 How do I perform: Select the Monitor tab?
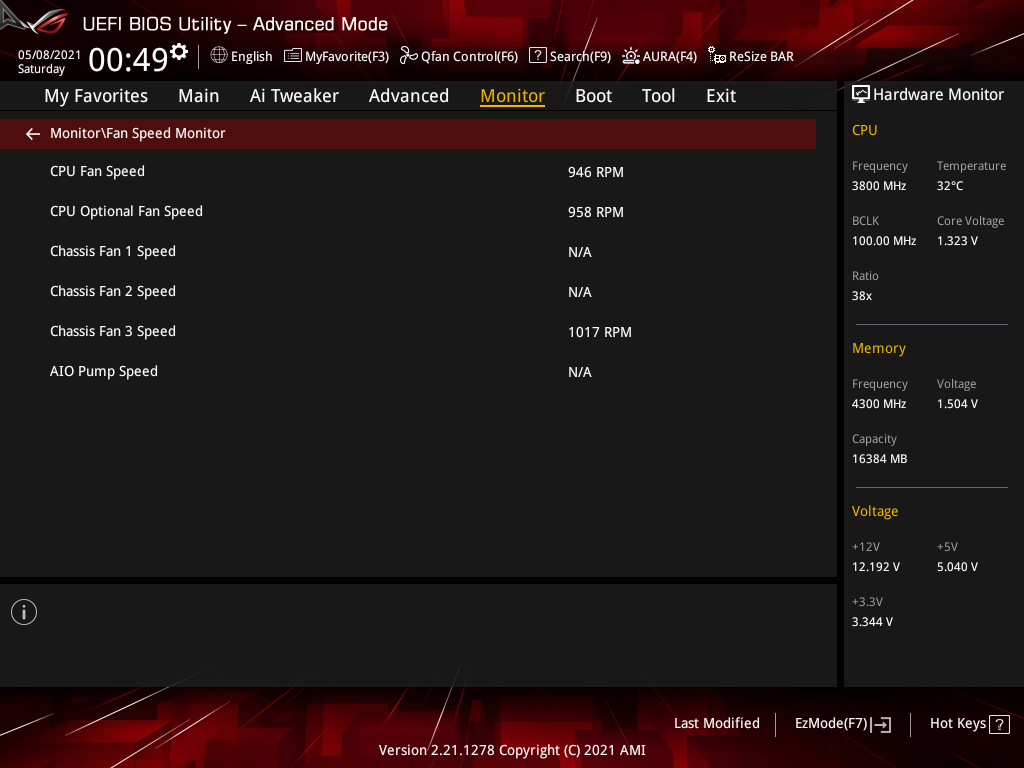(x=513, y=96)
